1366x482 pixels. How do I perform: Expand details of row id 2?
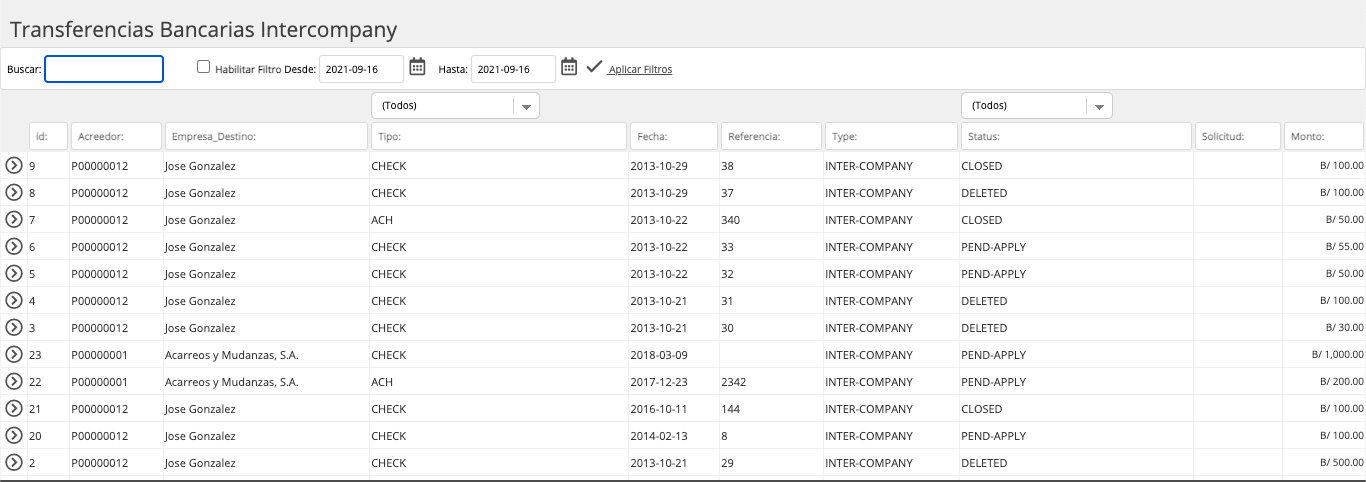tap(14, 462)
